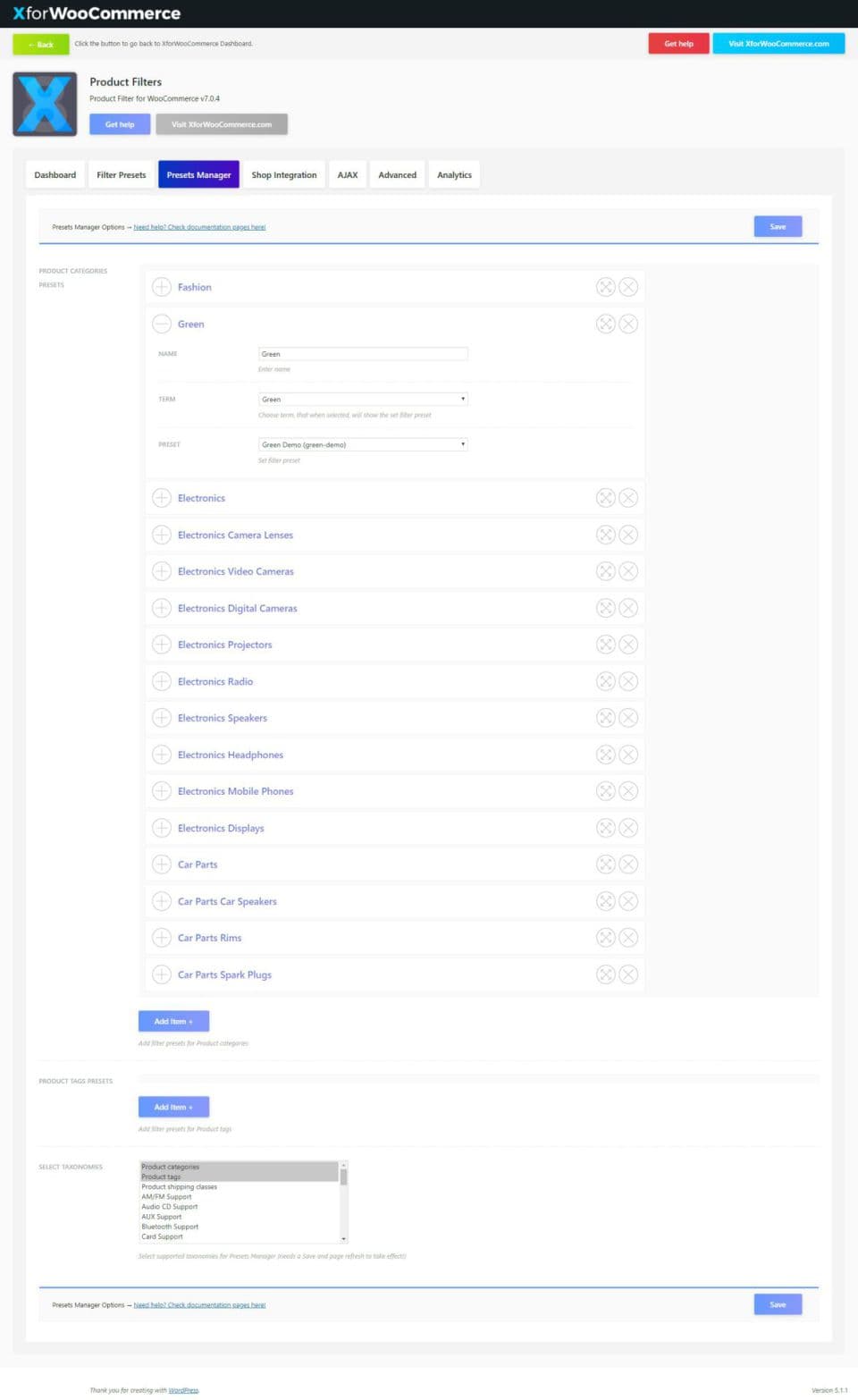Click the move icon for Electronics Camera Lenses
The image size is (858, 1400).
605,535
